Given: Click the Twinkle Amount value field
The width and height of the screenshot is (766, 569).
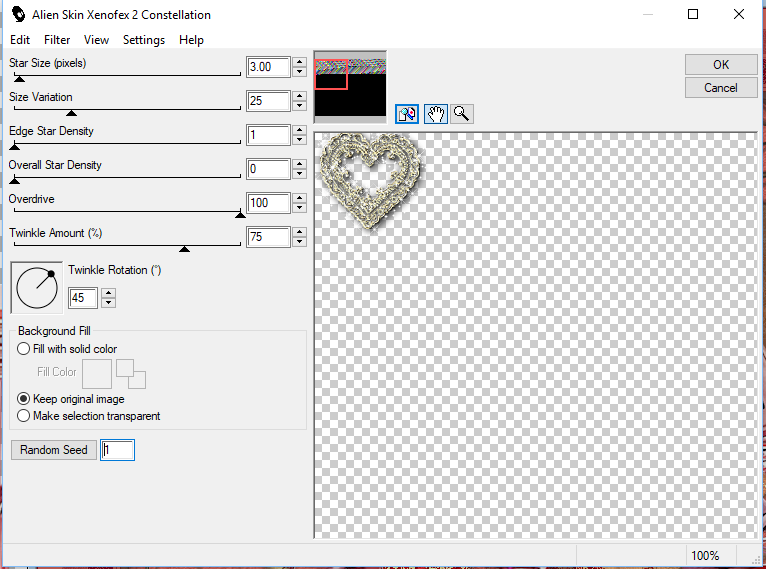Looking at the screenshot, I should point(268,237).
